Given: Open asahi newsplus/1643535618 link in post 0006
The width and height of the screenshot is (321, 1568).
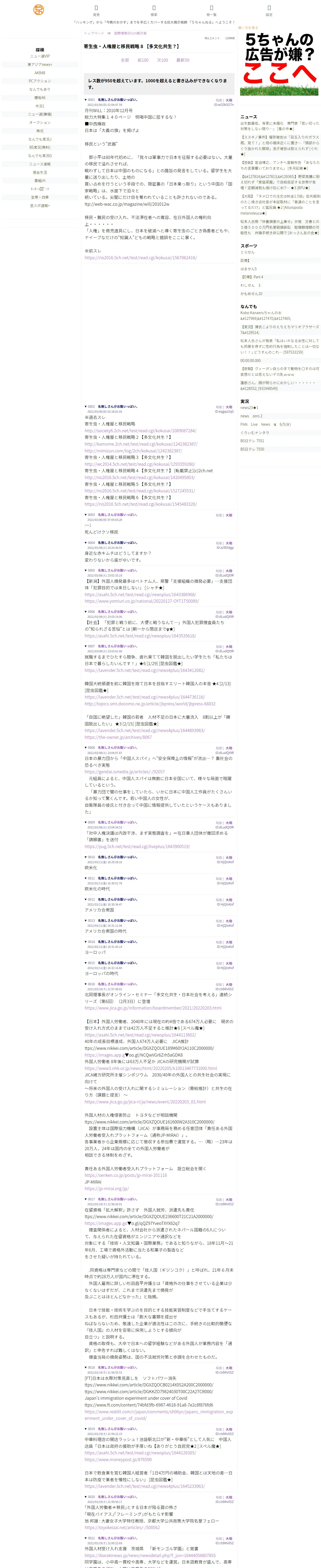Looking at the screenshot, I should [x=140, y=636].
